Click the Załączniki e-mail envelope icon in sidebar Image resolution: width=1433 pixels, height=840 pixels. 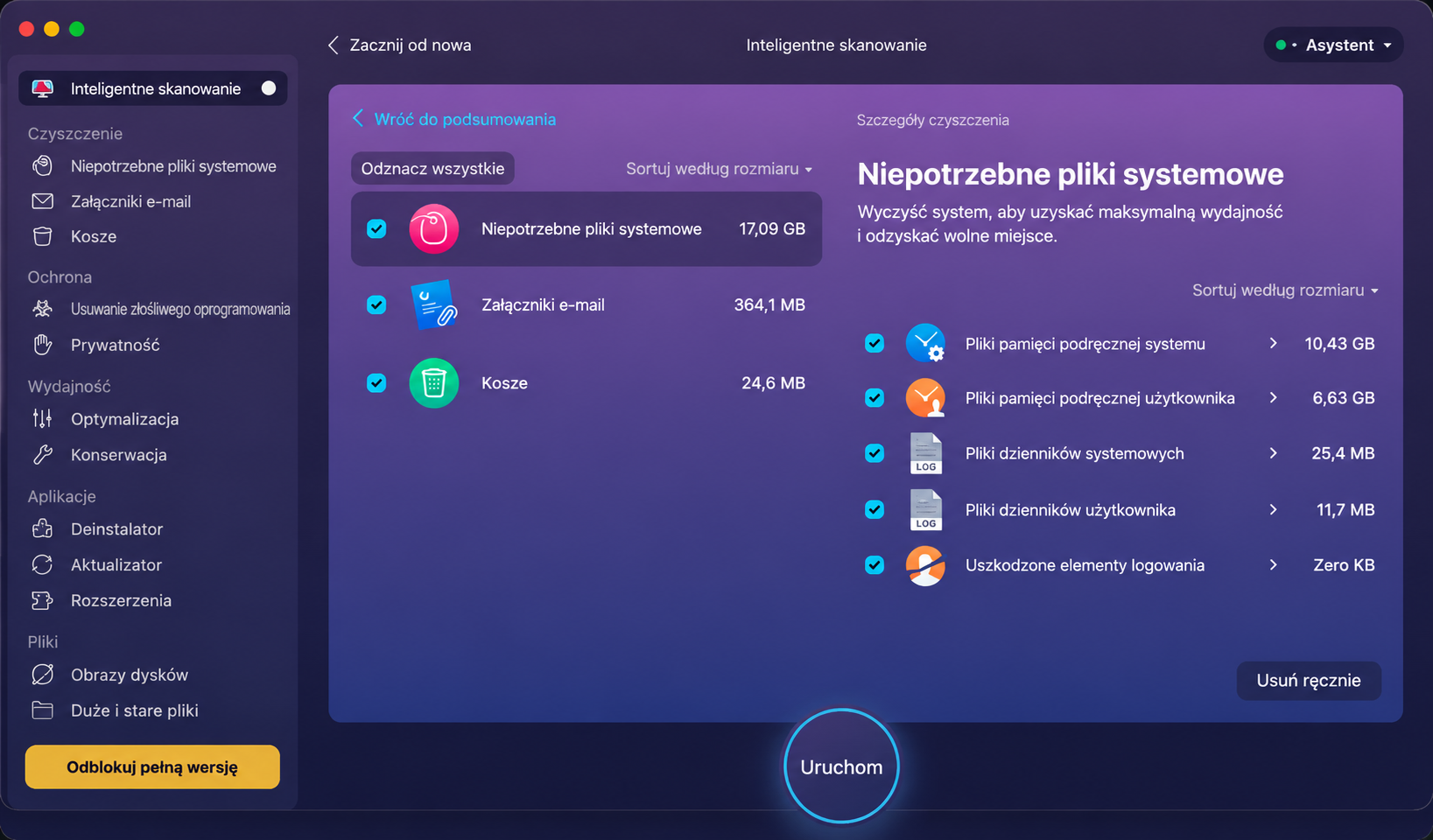click(42, 201)
